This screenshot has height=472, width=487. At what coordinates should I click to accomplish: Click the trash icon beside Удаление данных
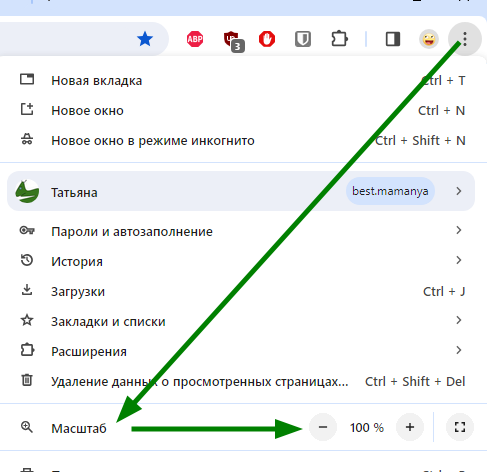[27, 380]
